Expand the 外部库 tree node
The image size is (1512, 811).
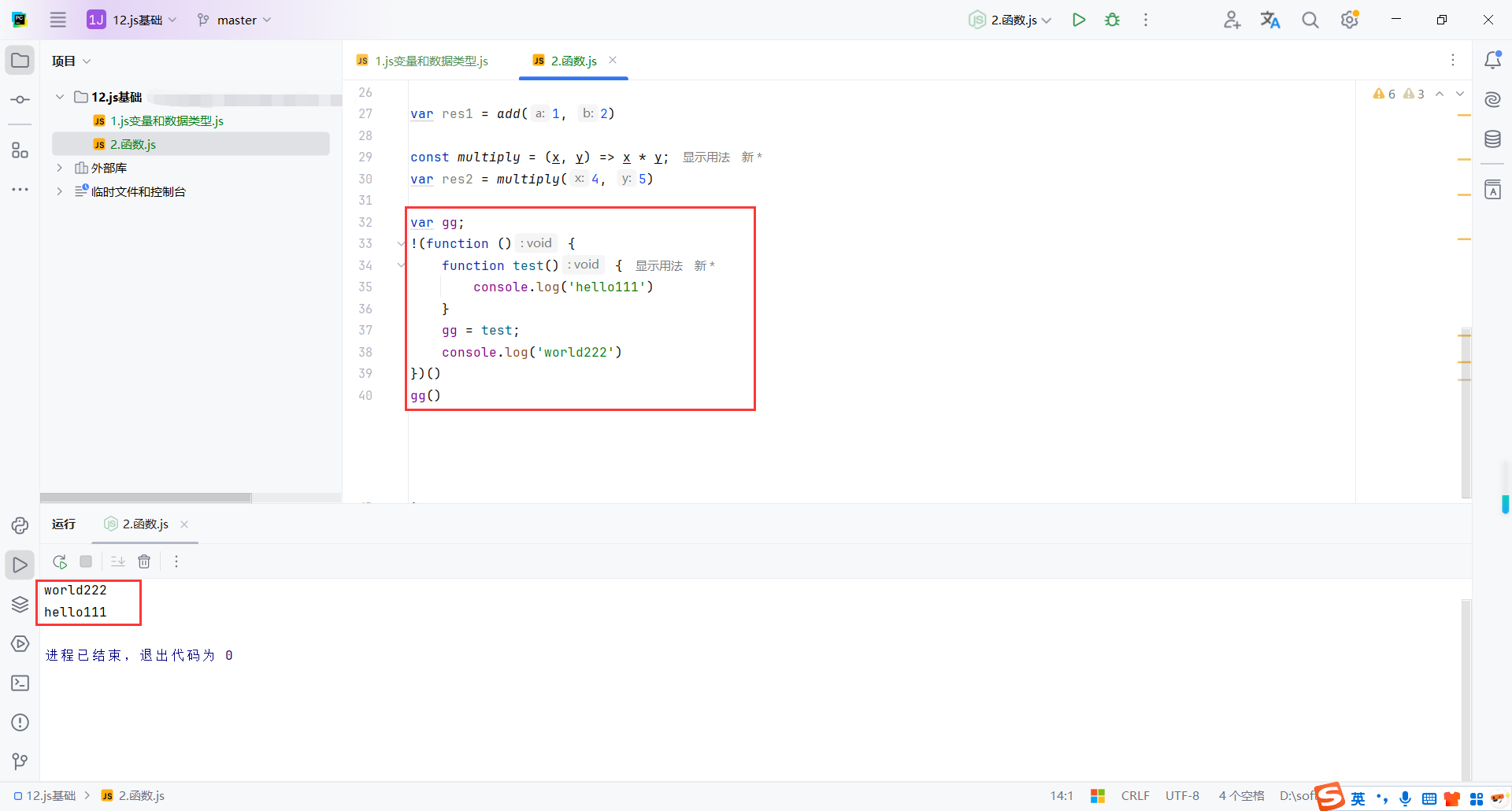tap(60, 168)
